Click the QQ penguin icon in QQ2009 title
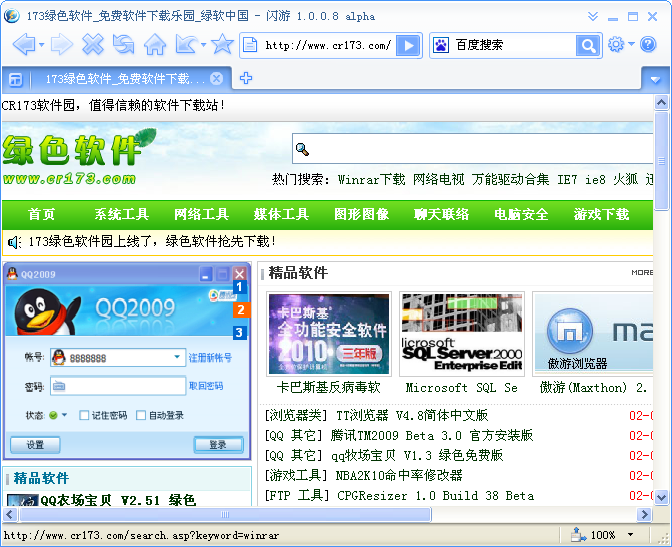This screenshot has width=672, height=547. [12, 274]
